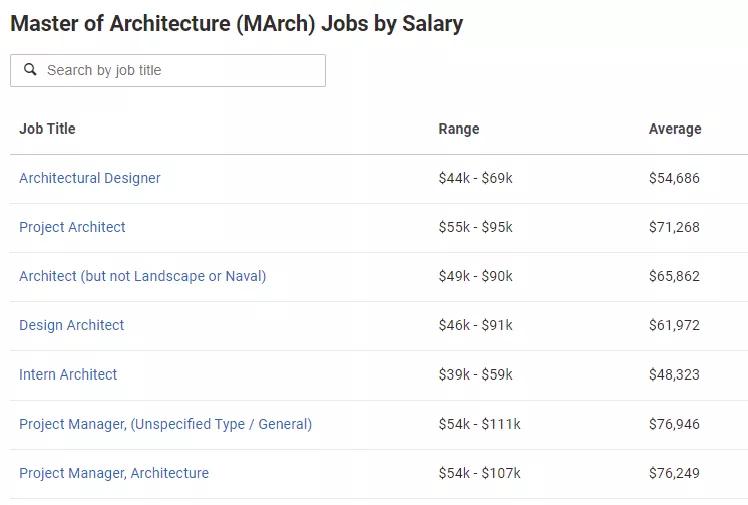Select Architect (but not Landscape or Naval)
The image size is (748, 505).
click(143, 276)
